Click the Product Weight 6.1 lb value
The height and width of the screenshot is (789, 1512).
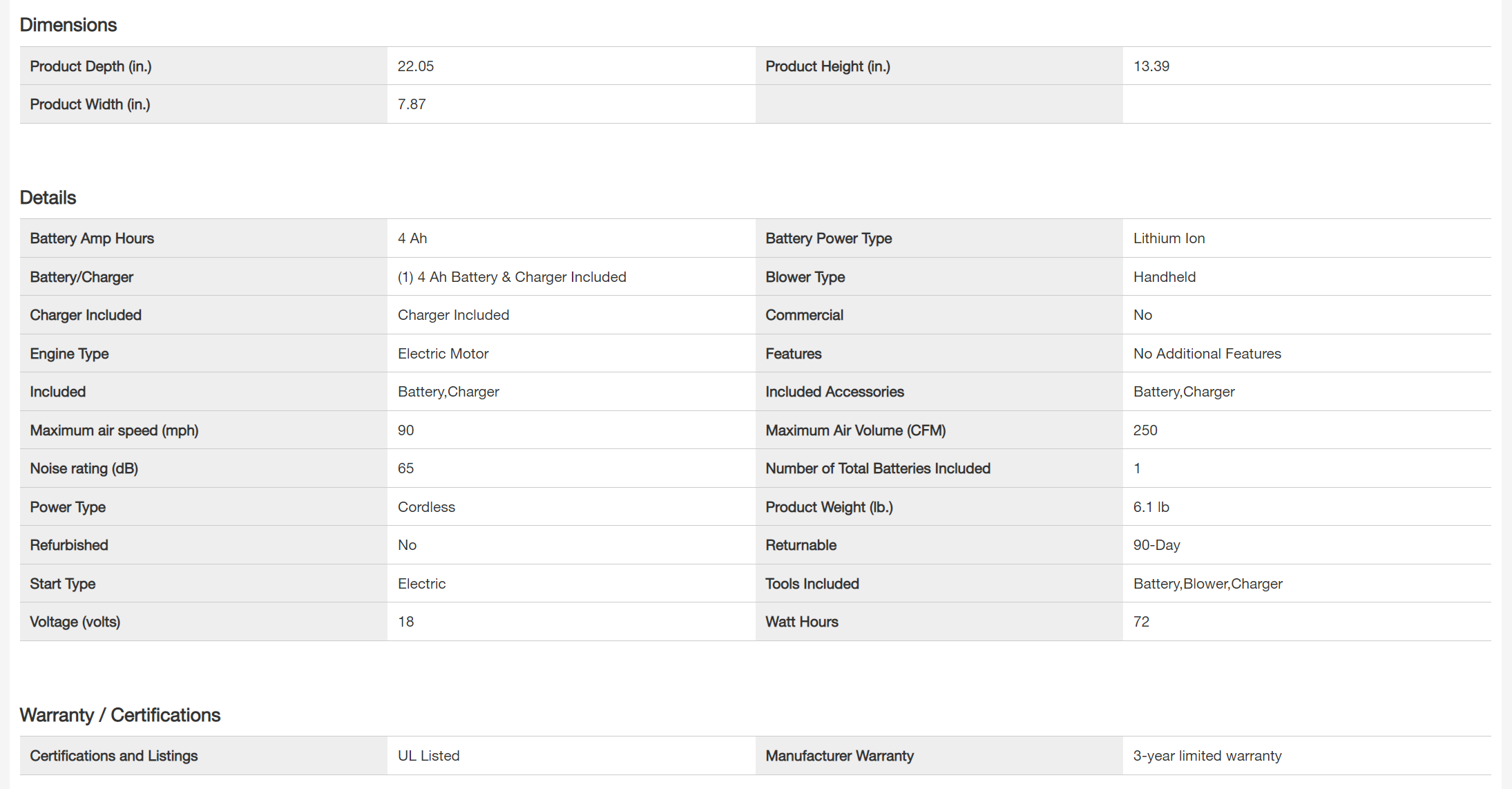(x=1151, y=507)
